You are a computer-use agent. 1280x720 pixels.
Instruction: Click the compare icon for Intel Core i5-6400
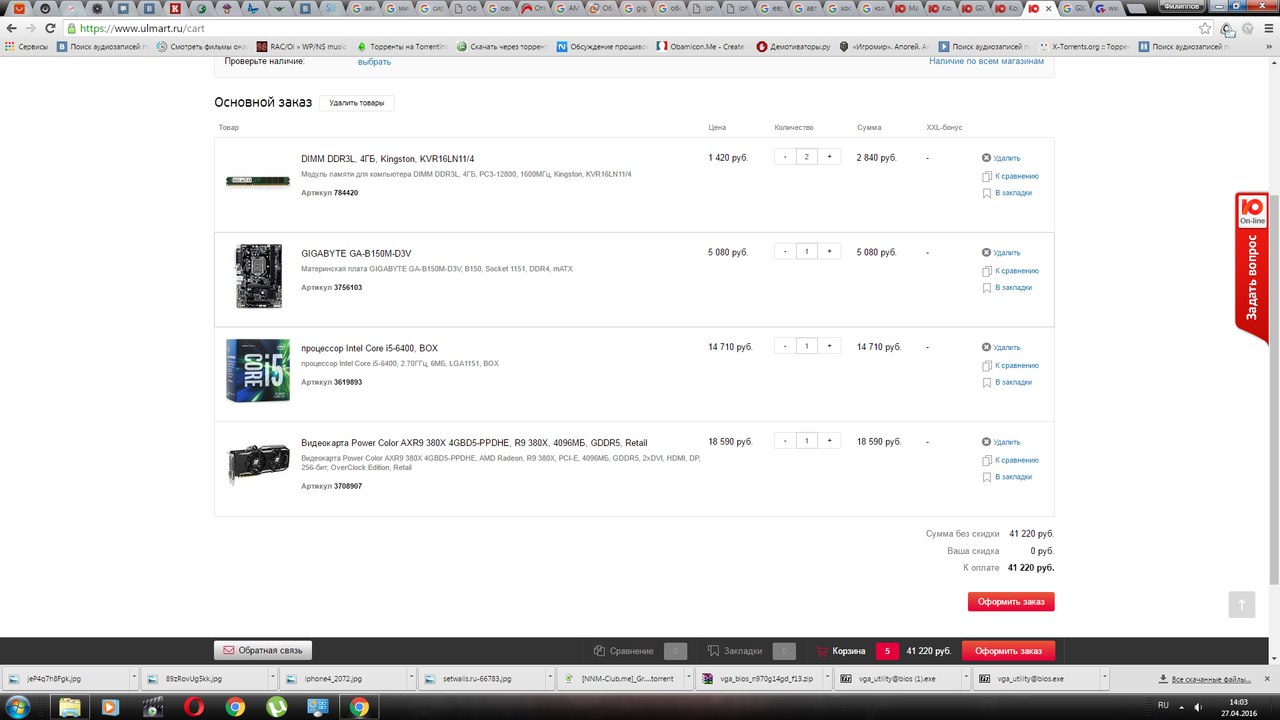[x=986, y=365]
